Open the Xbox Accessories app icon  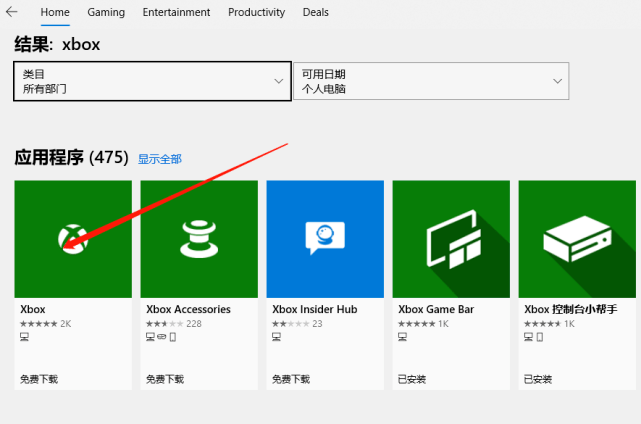(x=199, y=239)
